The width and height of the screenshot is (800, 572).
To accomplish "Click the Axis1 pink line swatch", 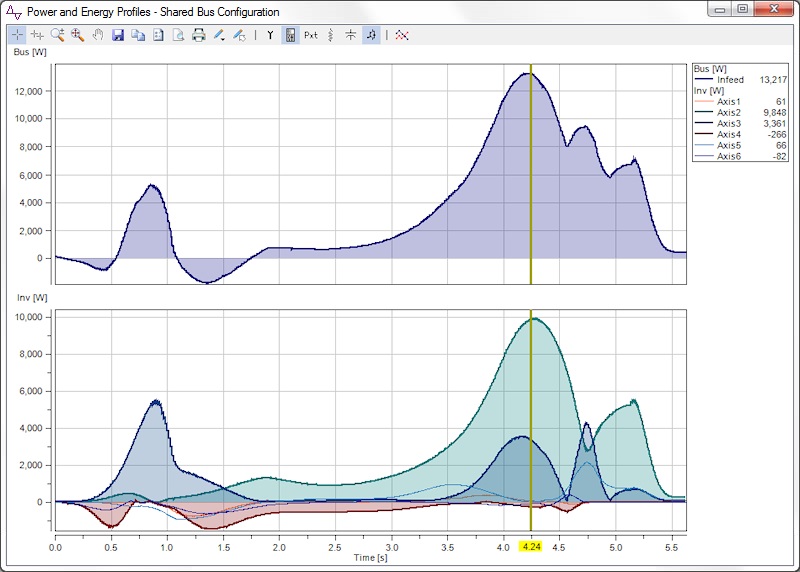I will point(703,101).
